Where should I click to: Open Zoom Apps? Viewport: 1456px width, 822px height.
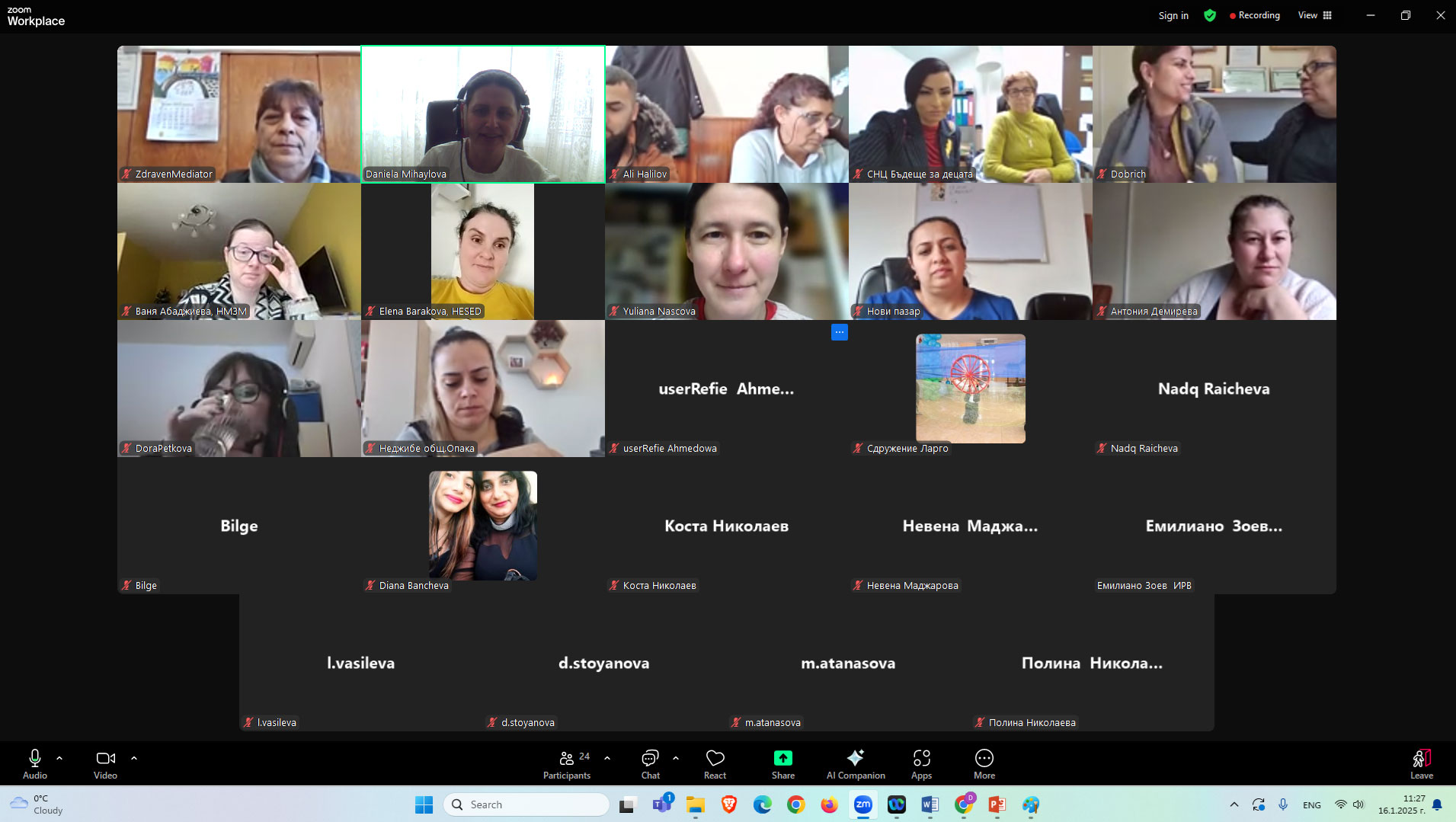922,764
